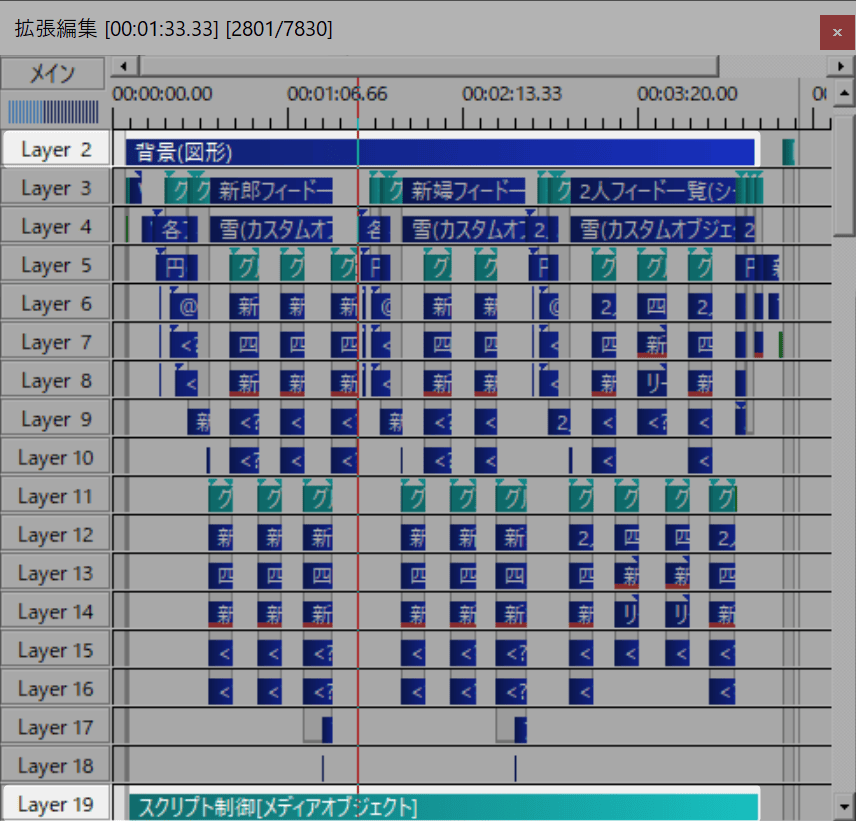The width and height of the screenshot is (856, 821).
Task: Open the メイン scene selector
Action: pos(52,73)
